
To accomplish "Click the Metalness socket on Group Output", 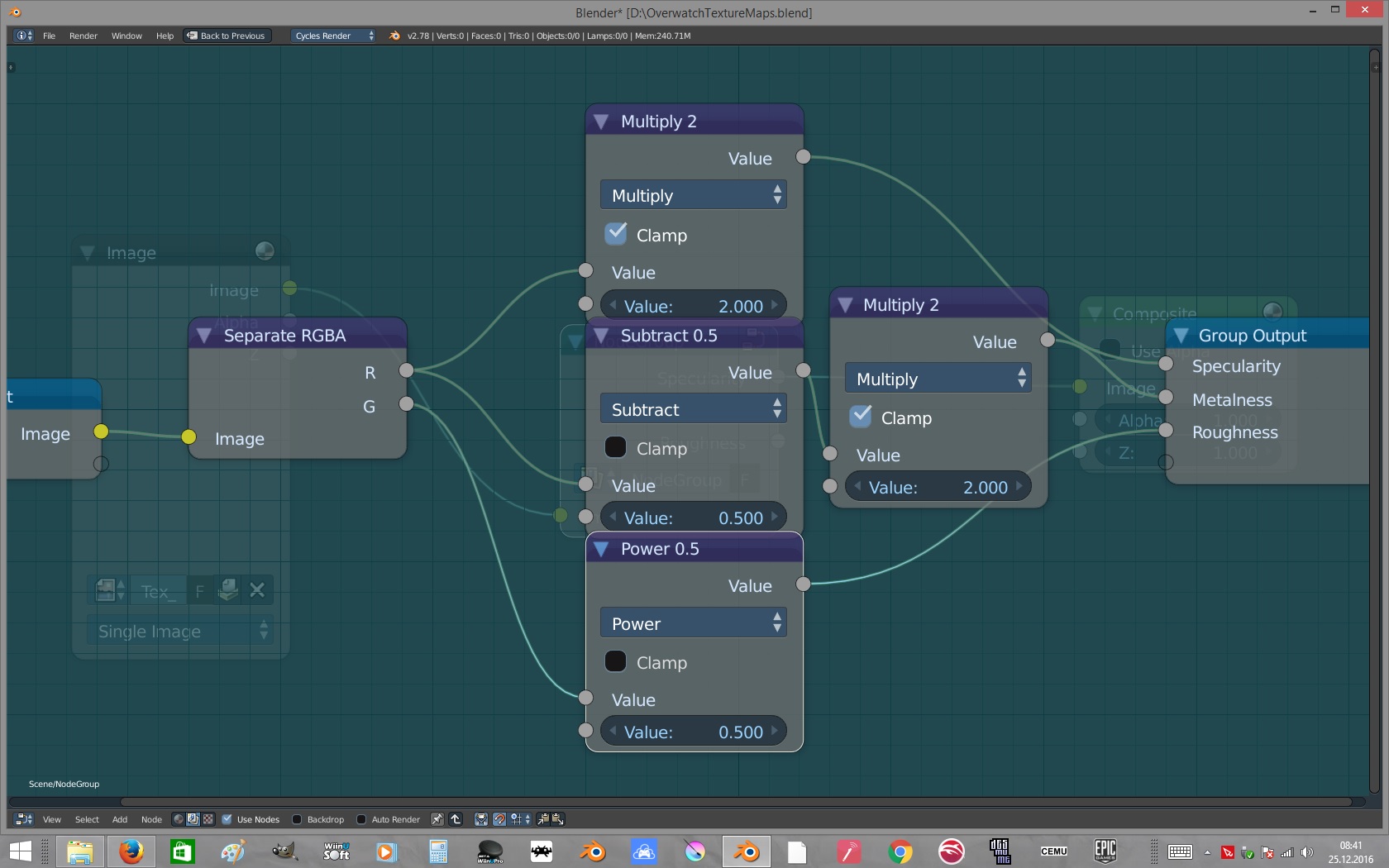I will [x=1166, y=397].
